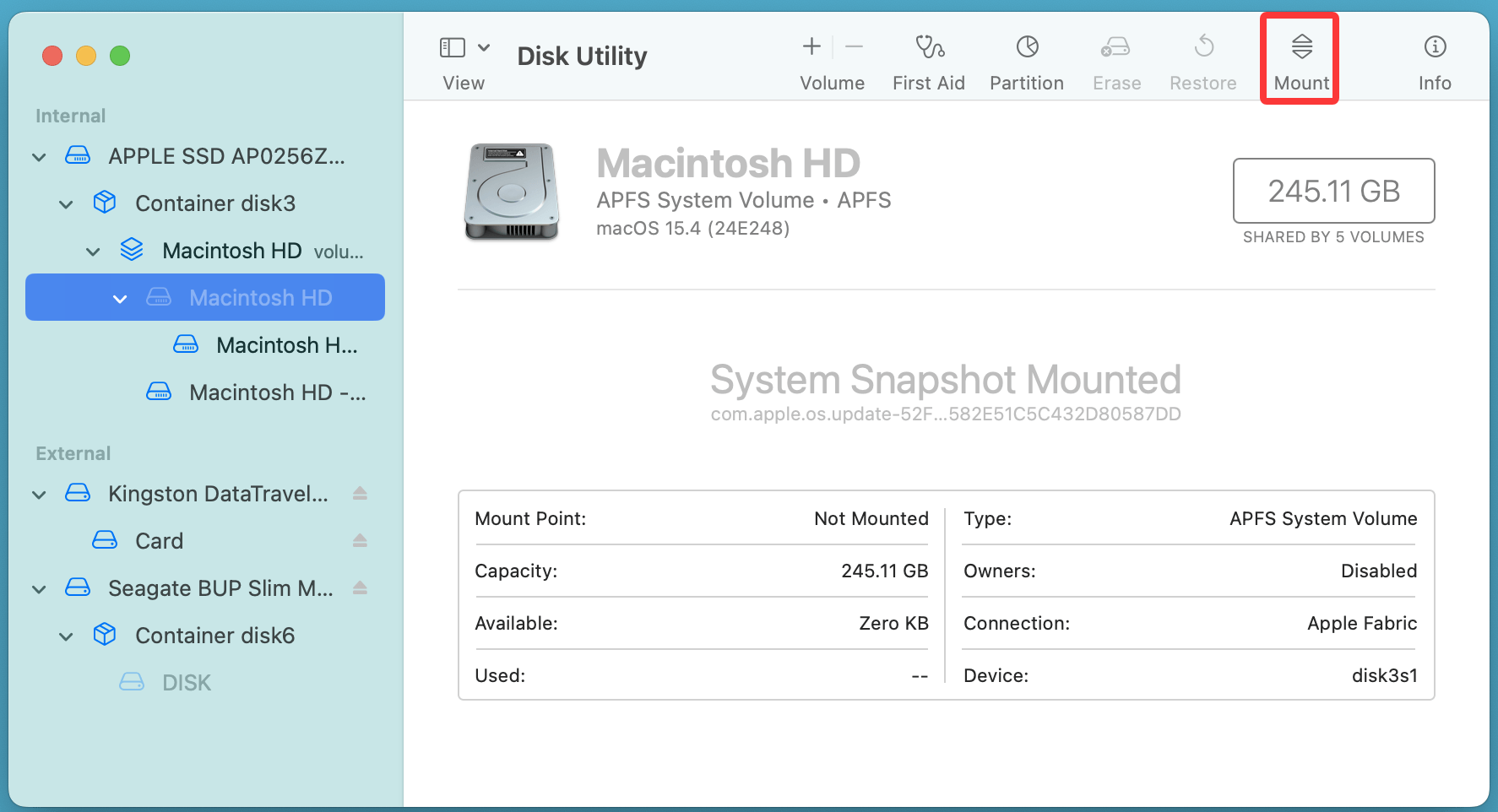Add a new APFS volume
Image resolution: width=1498 pixels, height=812 pixels.
coord(811,46)
